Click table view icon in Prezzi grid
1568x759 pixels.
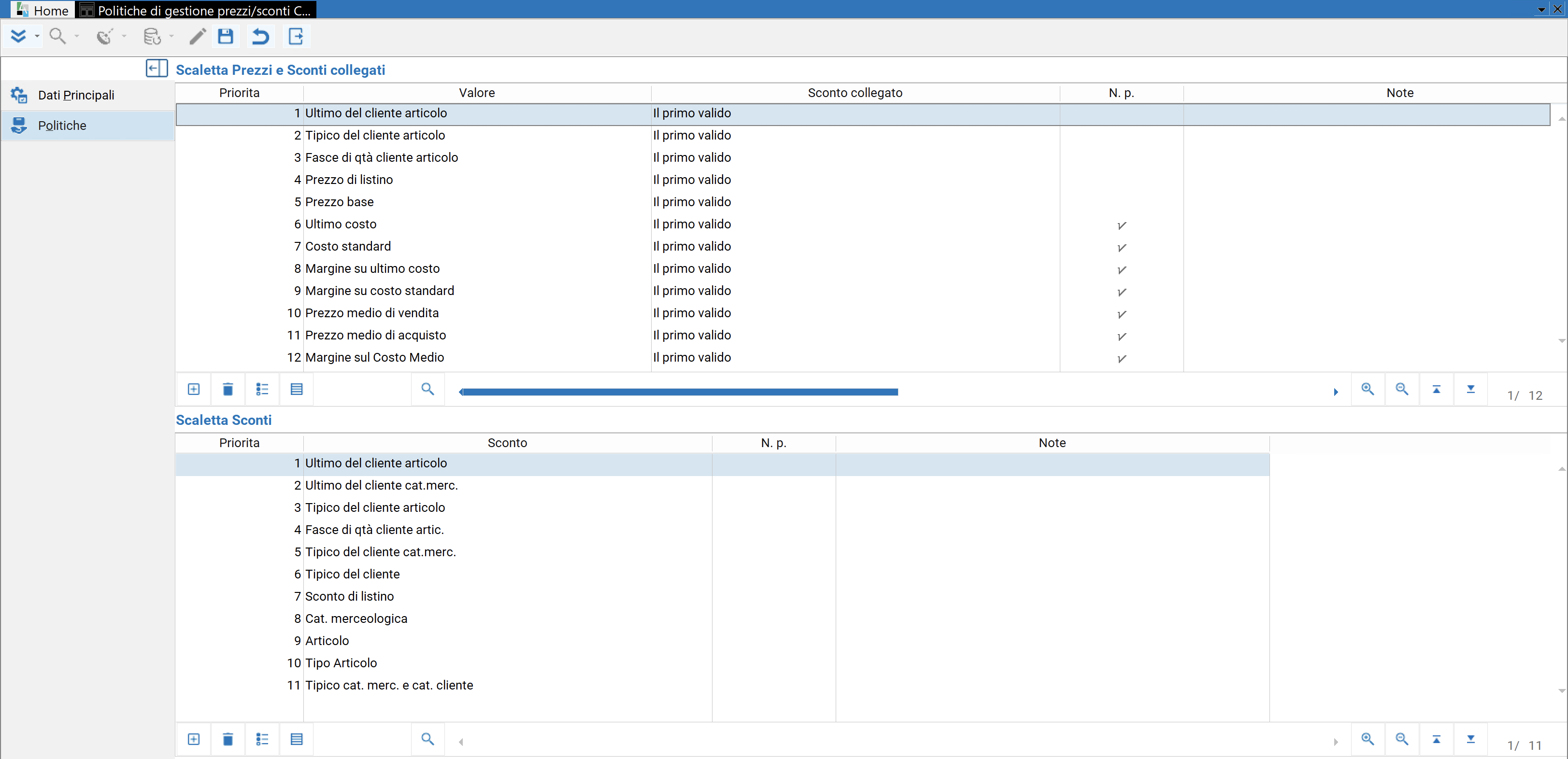point(297,389)
